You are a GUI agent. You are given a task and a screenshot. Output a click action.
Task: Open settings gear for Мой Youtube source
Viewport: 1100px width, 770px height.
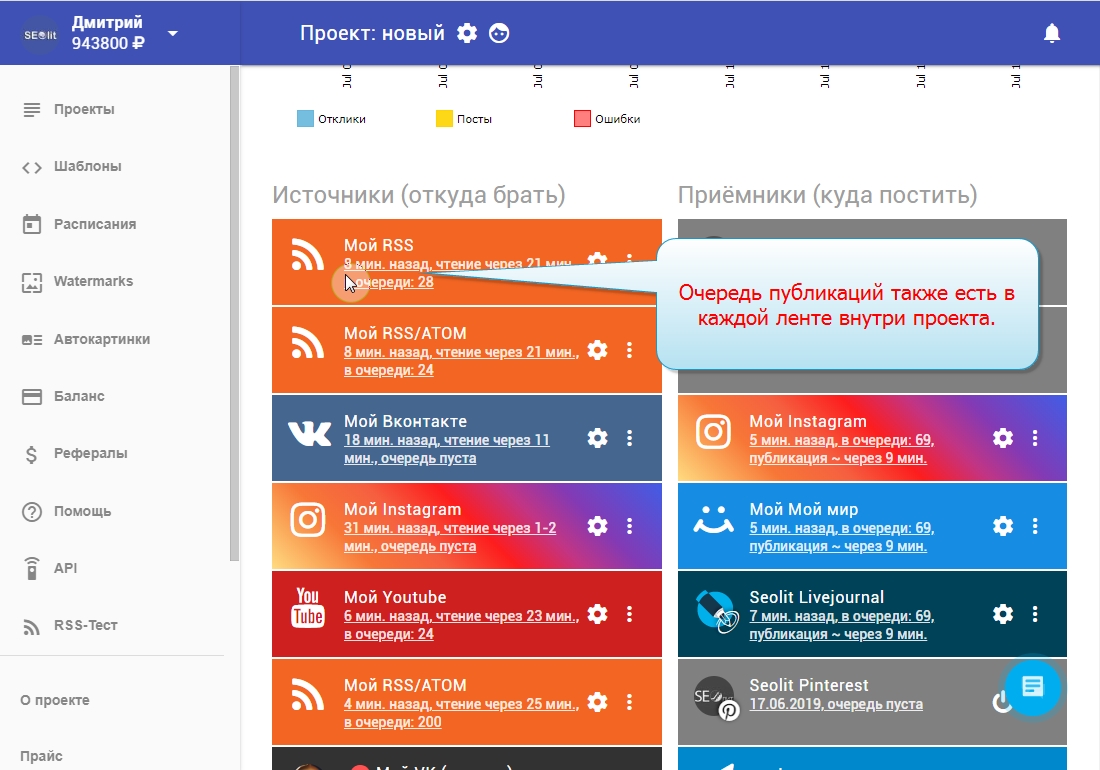pos(597,614)
